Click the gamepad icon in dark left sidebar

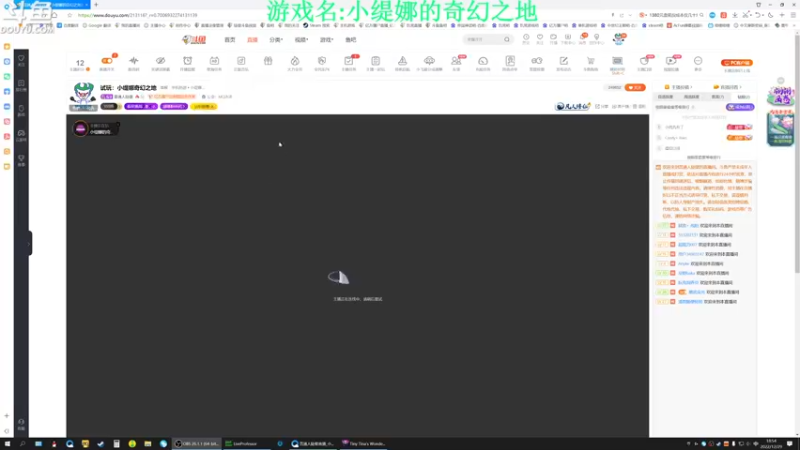click(x=21, y=133)
